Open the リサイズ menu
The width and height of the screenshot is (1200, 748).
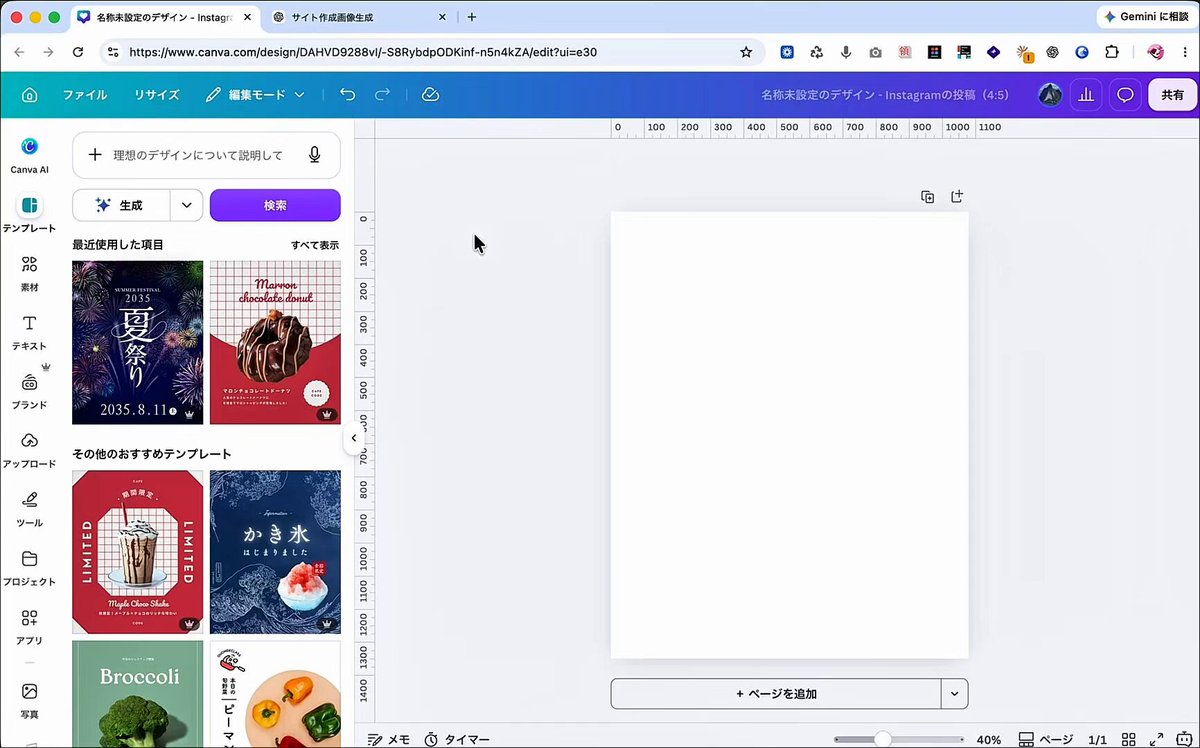tap(157, 95)
